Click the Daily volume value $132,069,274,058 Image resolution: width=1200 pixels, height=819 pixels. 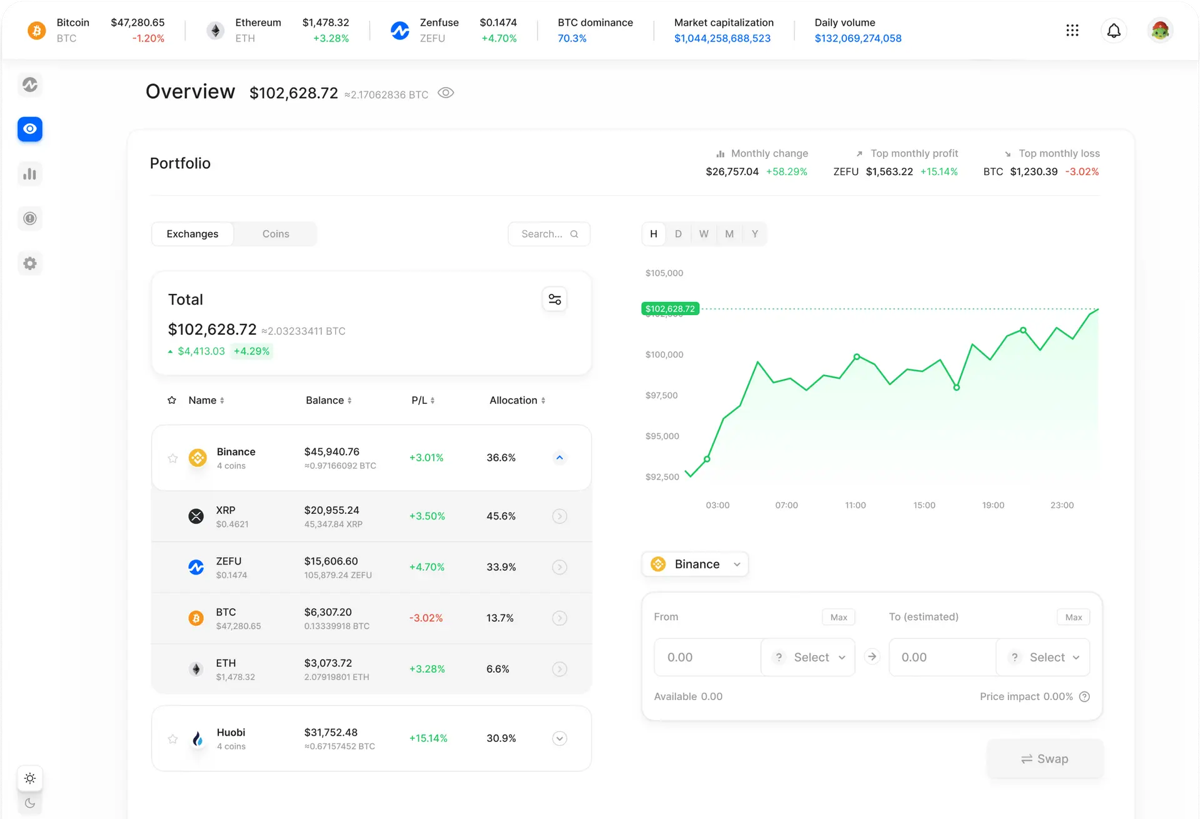tap(858, 39)
